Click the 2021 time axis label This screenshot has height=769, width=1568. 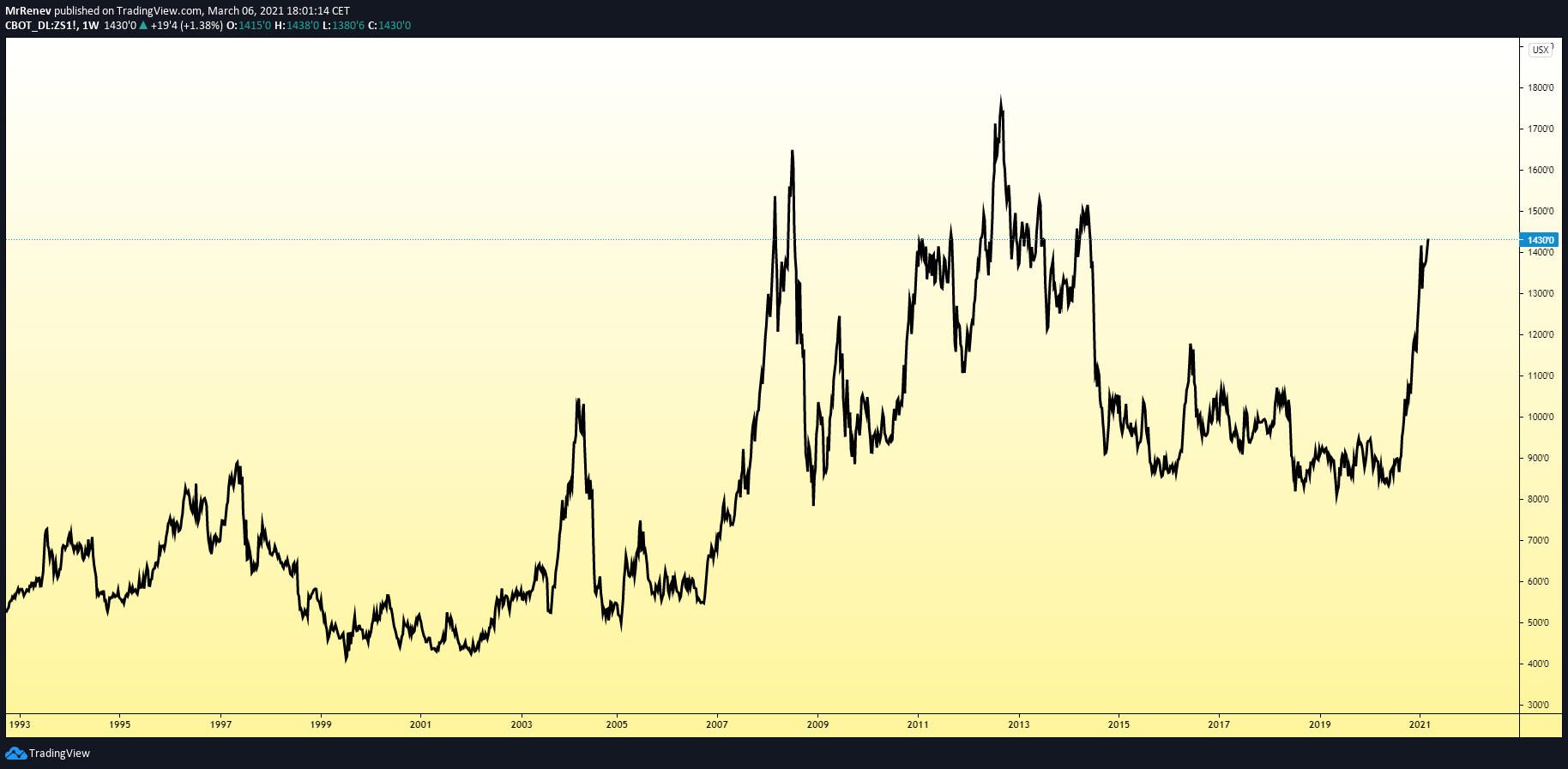pos(1420,724)
